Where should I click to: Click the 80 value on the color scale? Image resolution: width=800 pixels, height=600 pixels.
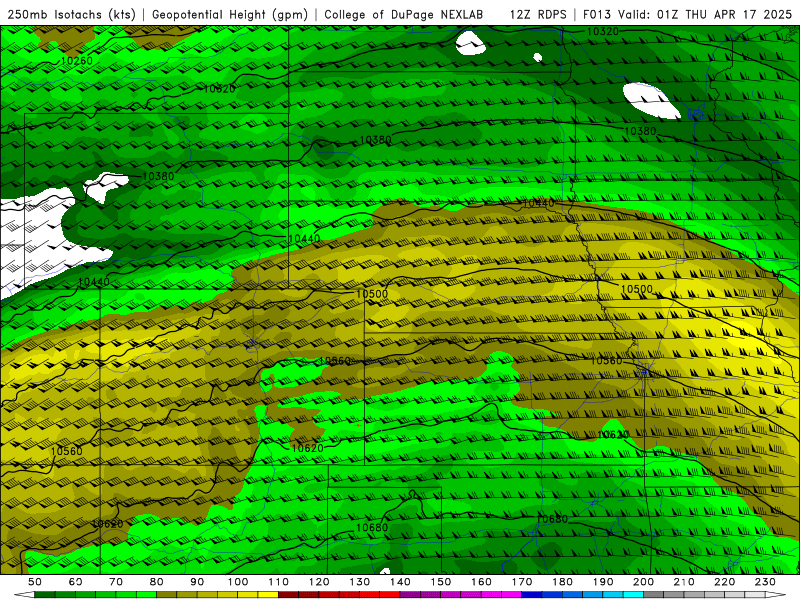(157, 582)
